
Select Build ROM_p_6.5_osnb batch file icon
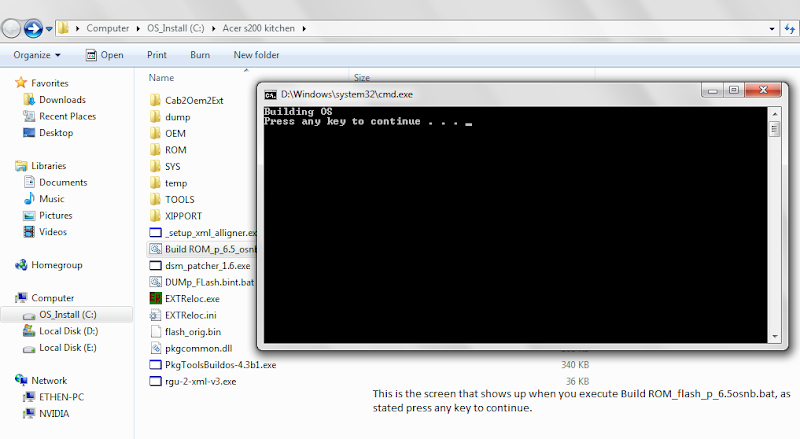(155, 249)
